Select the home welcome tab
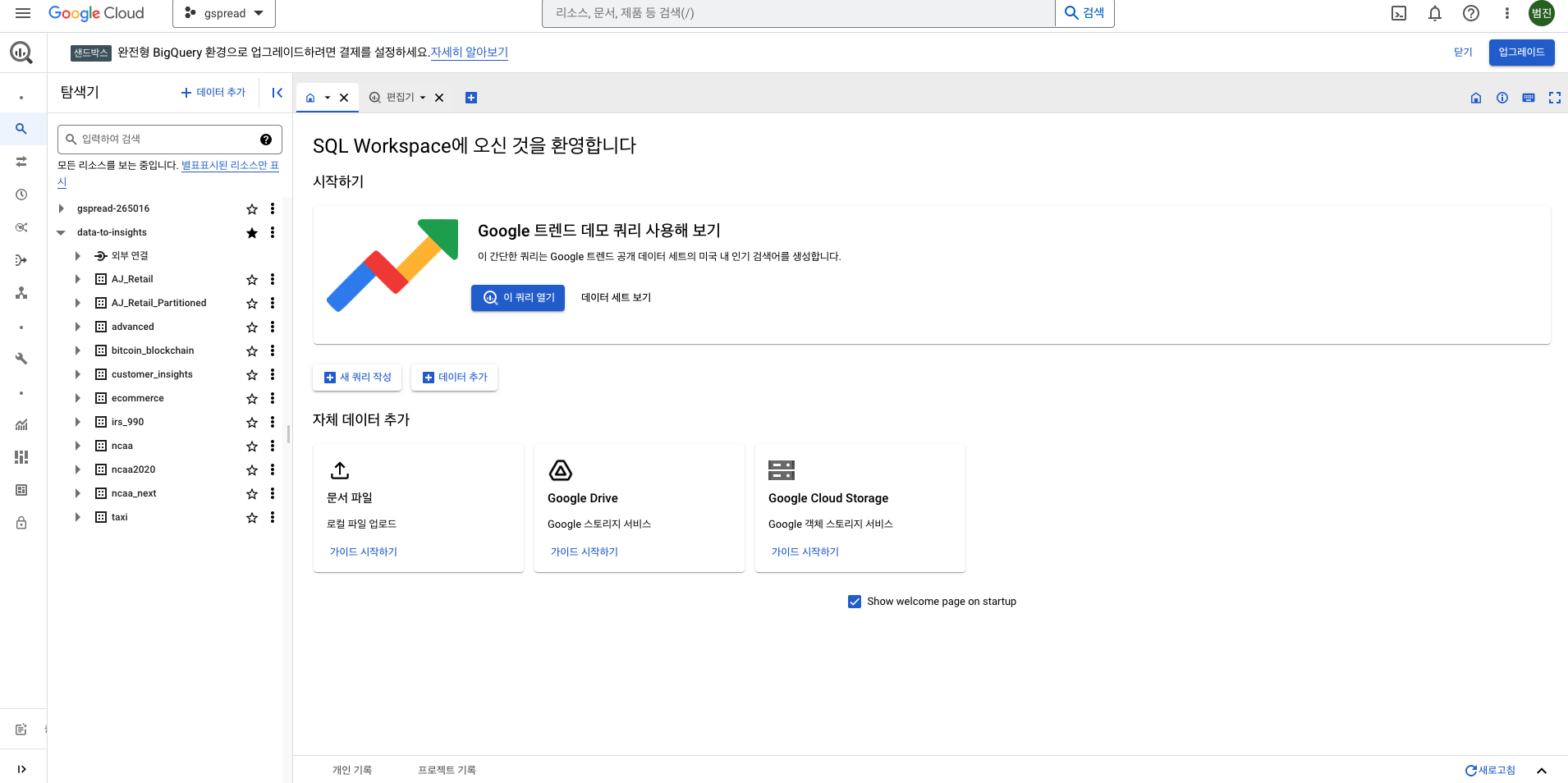 [x=310, y=98]
